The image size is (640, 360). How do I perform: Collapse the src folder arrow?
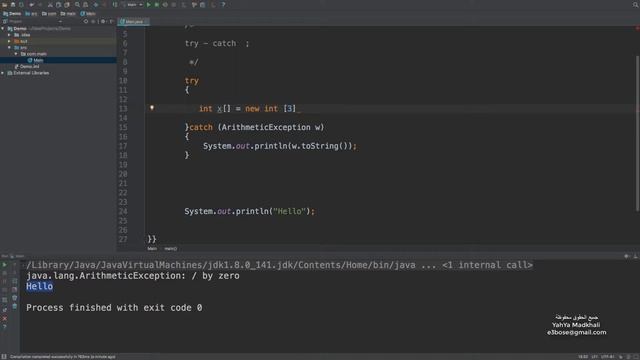(9, 47)
